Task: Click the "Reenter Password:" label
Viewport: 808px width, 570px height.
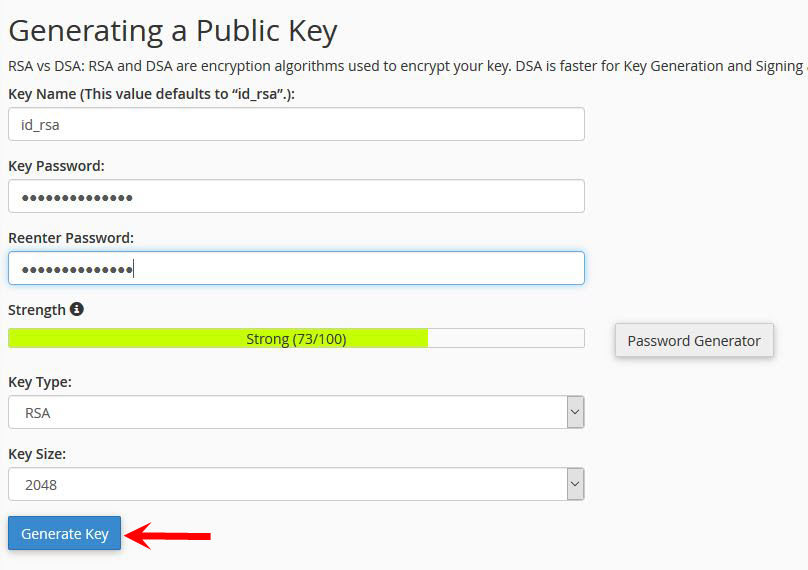Action: tap(71, 238)
